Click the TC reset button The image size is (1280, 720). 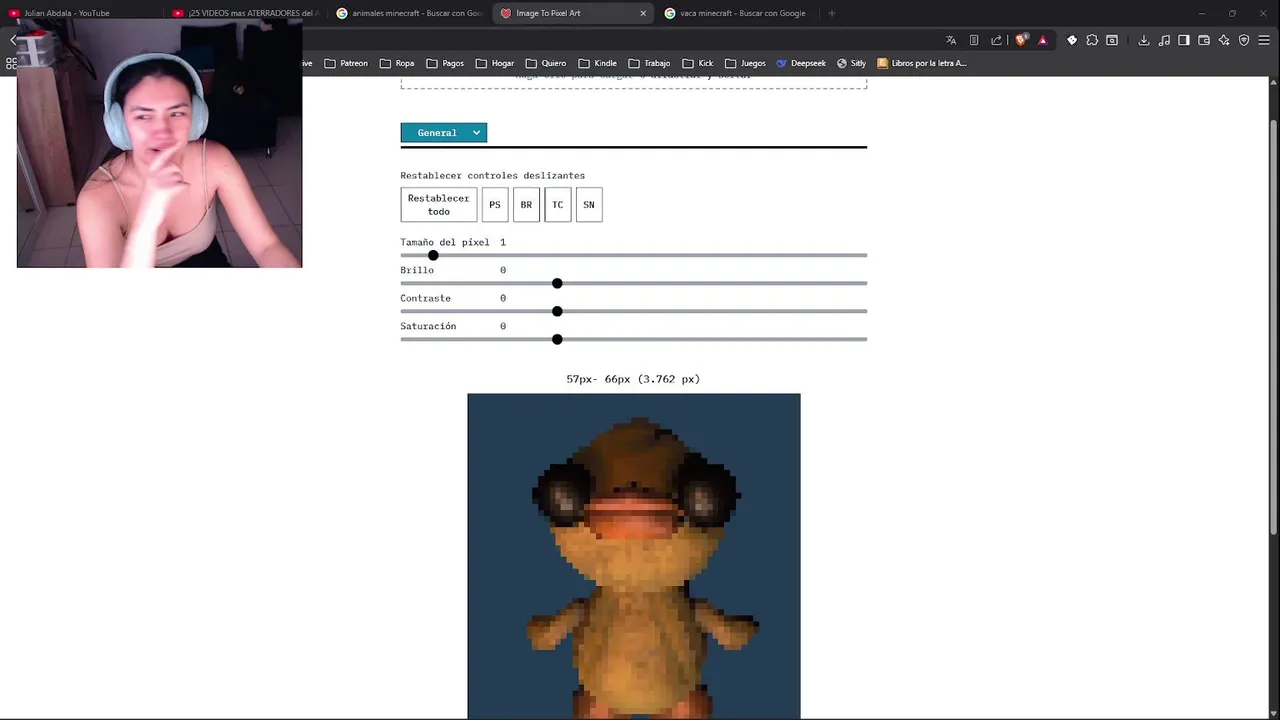(x=558, y=205)
